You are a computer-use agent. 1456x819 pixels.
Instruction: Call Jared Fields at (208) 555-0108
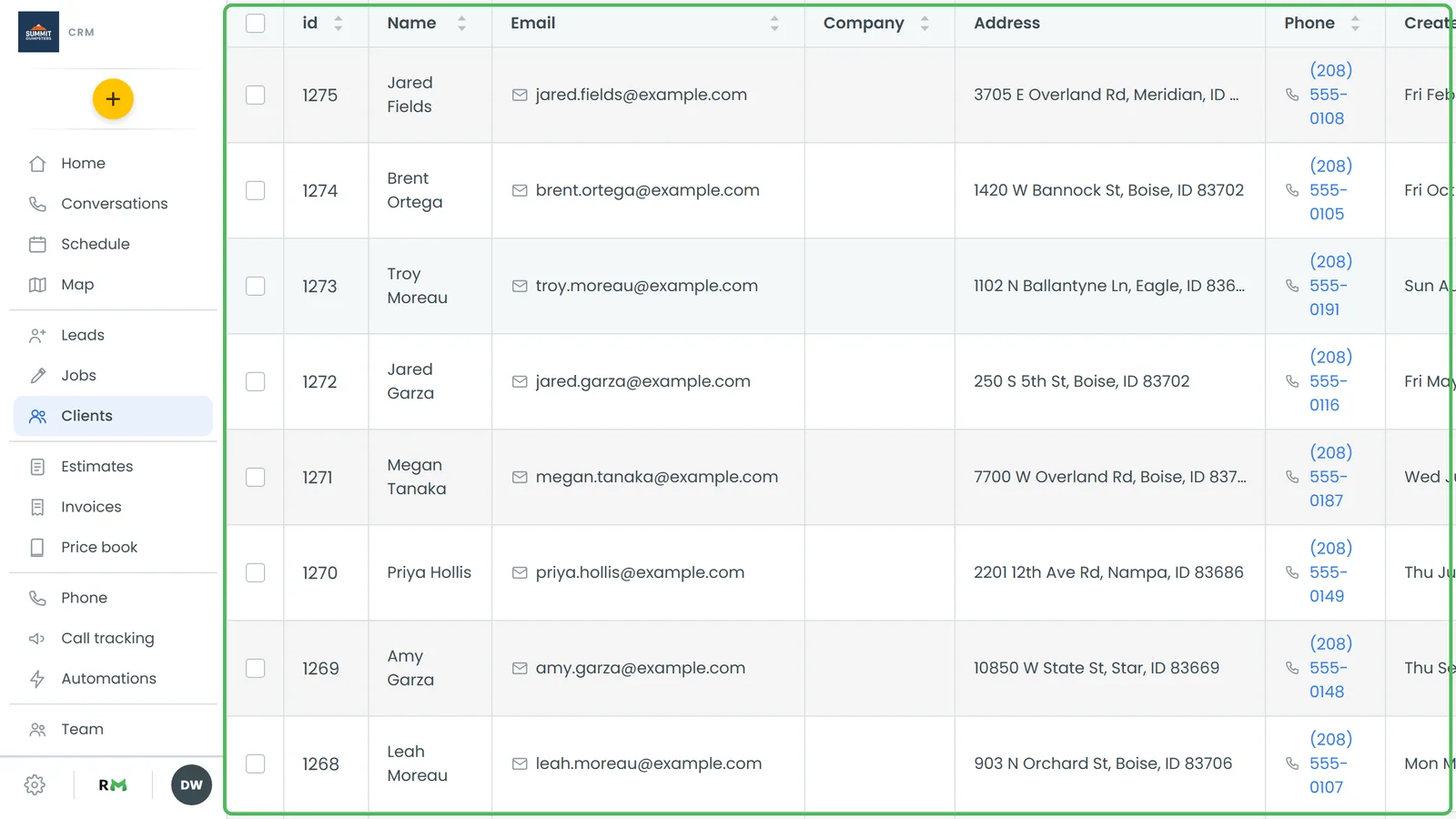point(1330,95)
